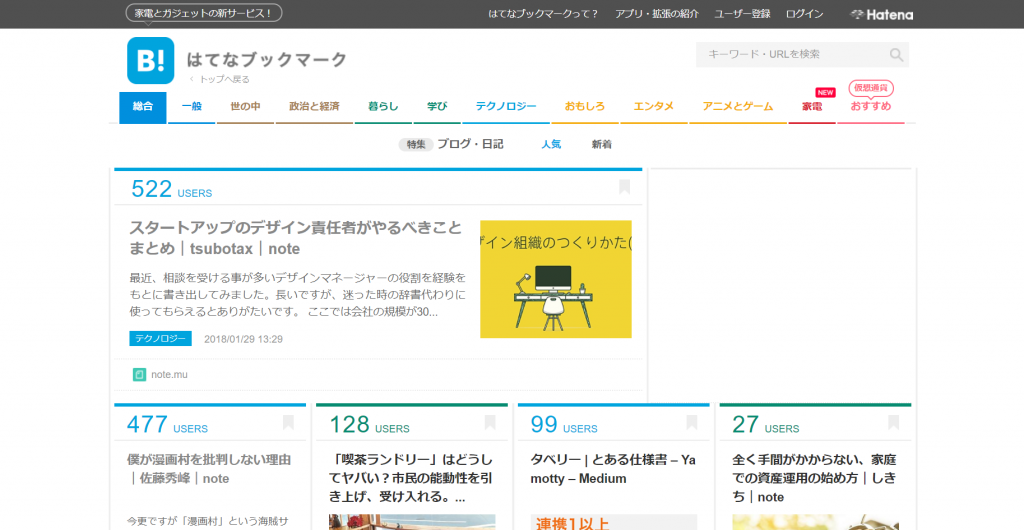This screenshot has height=530, width=1024.
Task: Open the 27 USERS count
Action: [765, 425]
